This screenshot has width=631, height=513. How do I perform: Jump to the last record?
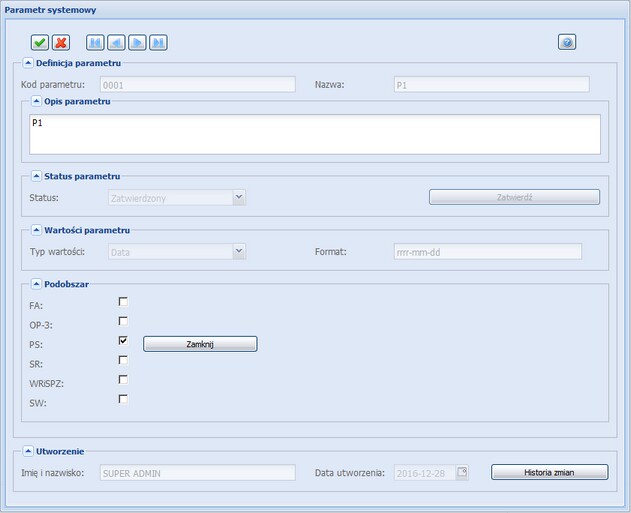[x=158, y=42]
